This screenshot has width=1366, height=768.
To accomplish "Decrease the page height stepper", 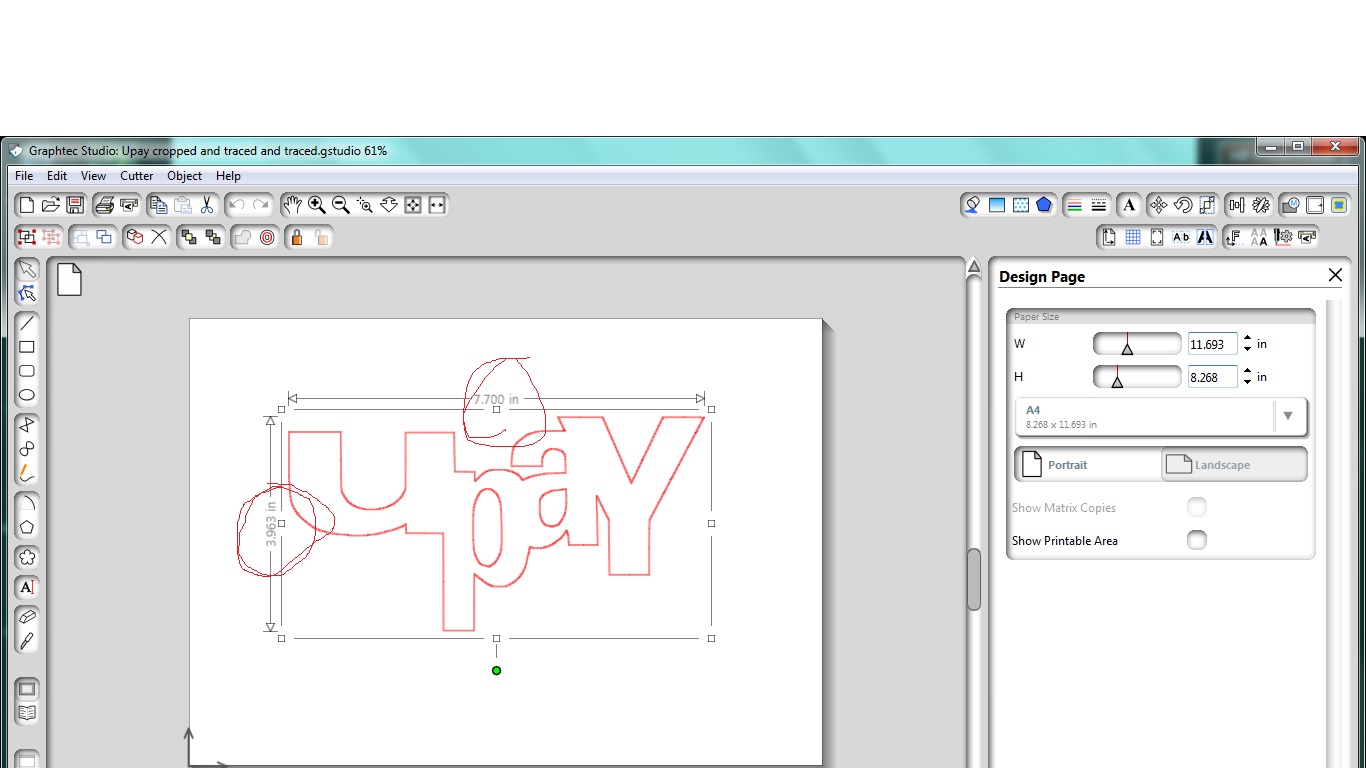I will (1247, 382).
